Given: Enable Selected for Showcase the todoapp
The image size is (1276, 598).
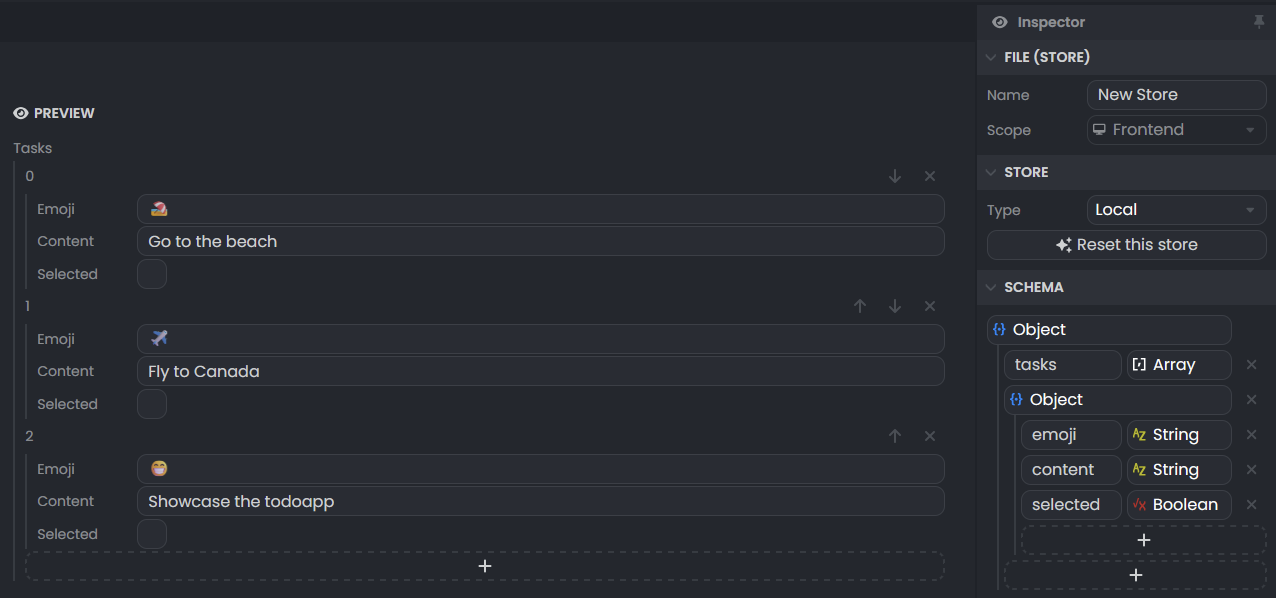Looking at the screenshot, I should 152,534.
